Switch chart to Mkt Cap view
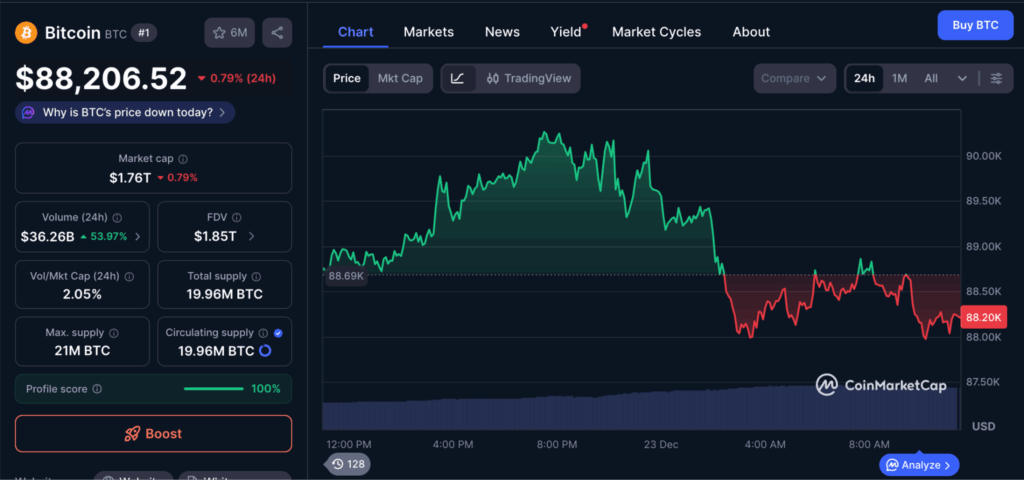 point(400,78)
